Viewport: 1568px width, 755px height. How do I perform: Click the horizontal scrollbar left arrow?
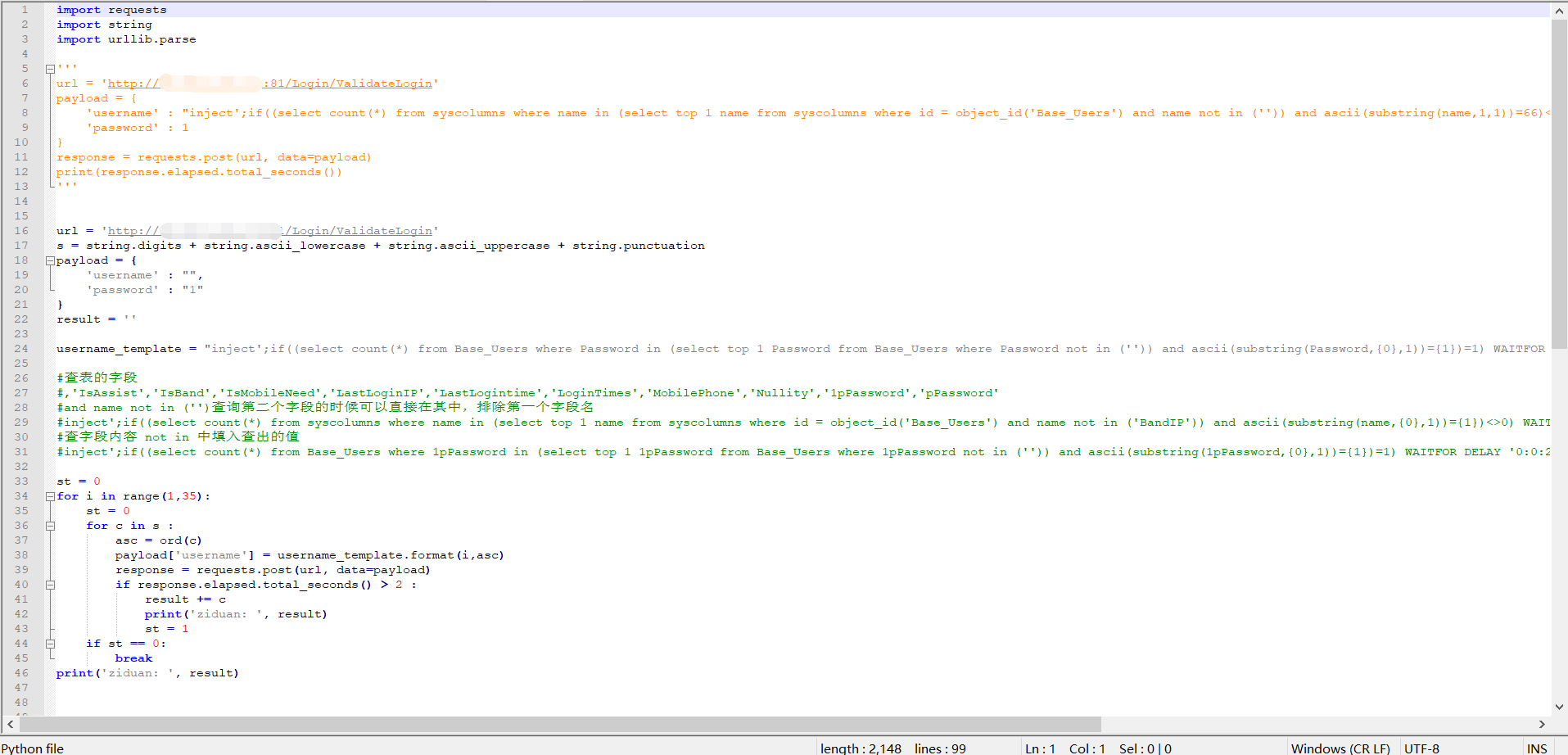[x=11, y=725]
